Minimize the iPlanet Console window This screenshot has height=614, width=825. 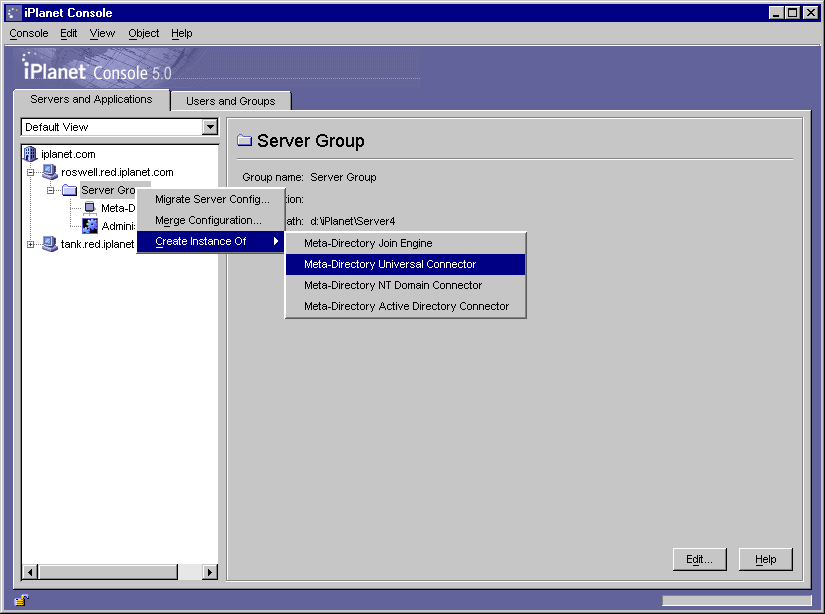776,13
